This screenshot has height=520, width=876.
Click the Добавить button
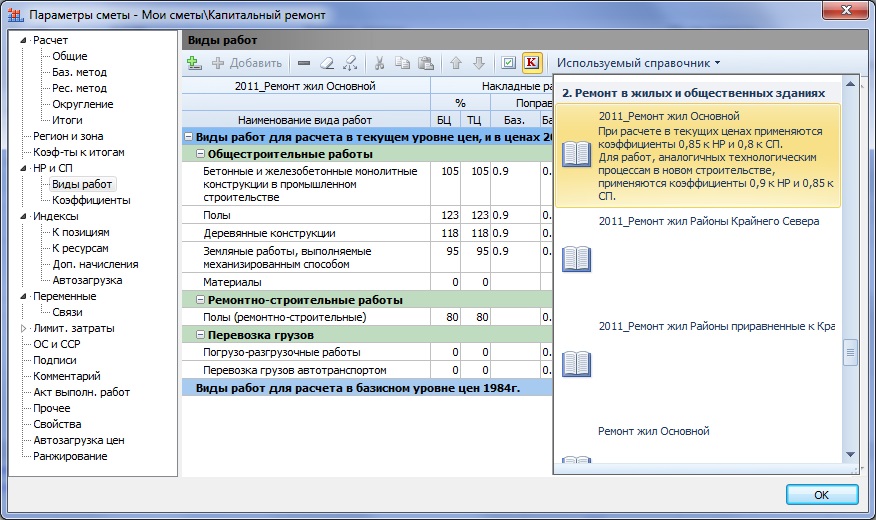point(247,63)
